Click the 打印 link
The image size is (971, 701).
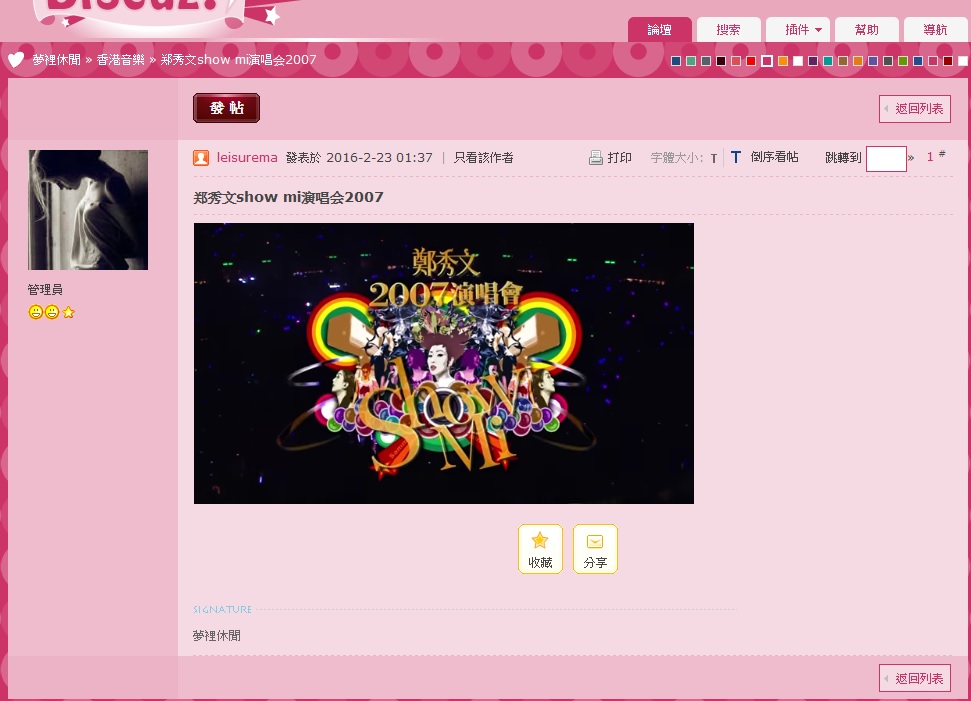click(x=619, y=157)
